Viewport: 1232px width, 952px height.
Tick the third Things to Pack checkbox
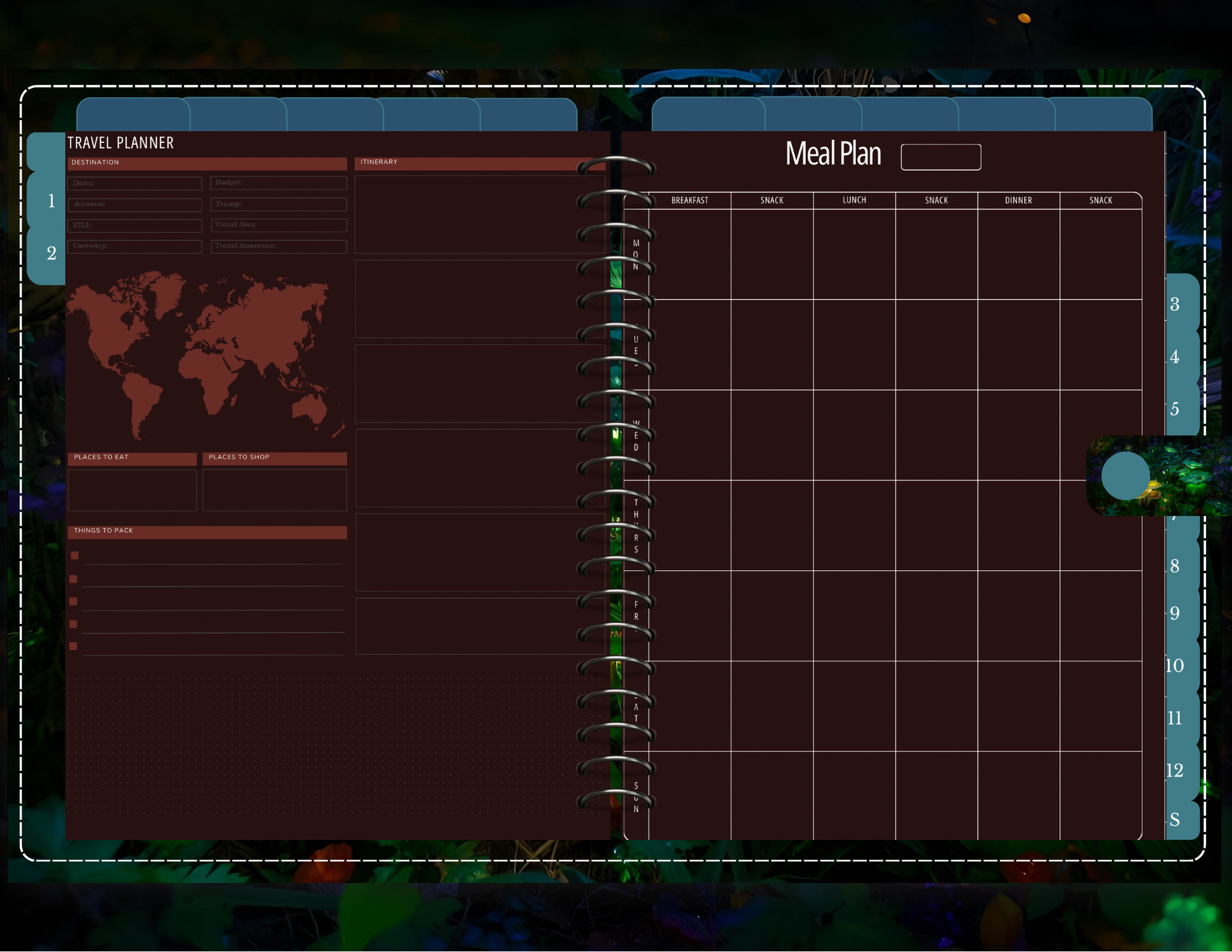[x=73, y=601]
